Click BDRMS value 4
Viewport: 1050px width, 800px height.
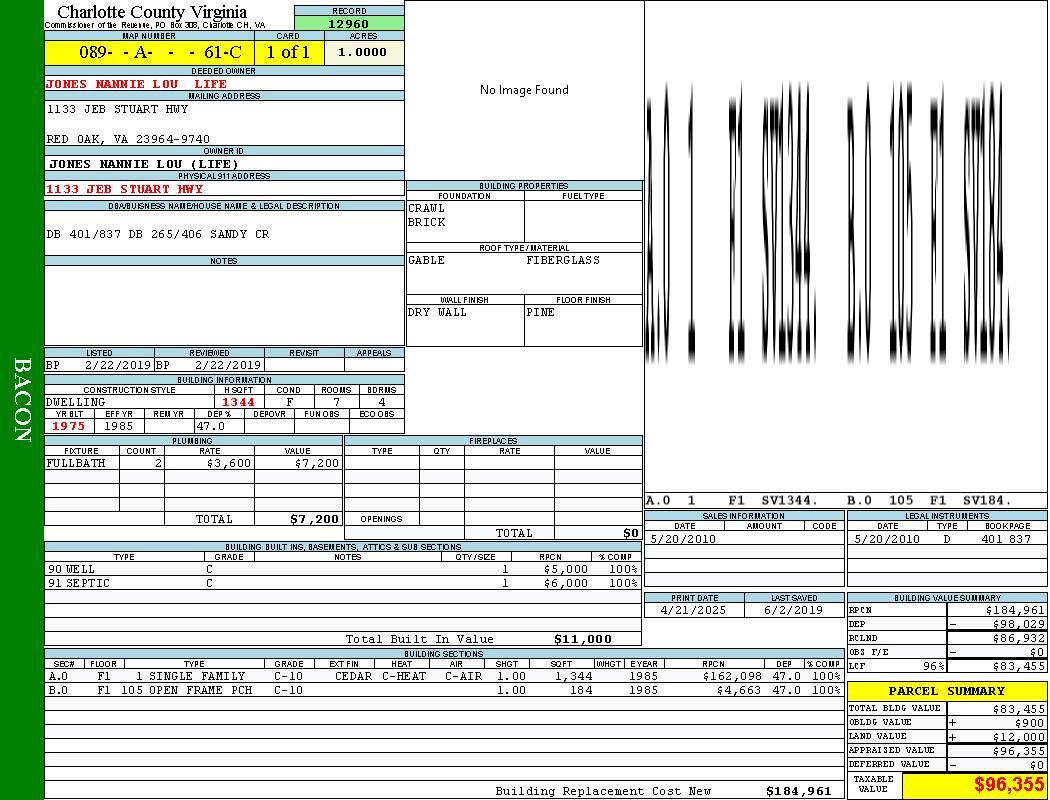click(x=382, y=402)
